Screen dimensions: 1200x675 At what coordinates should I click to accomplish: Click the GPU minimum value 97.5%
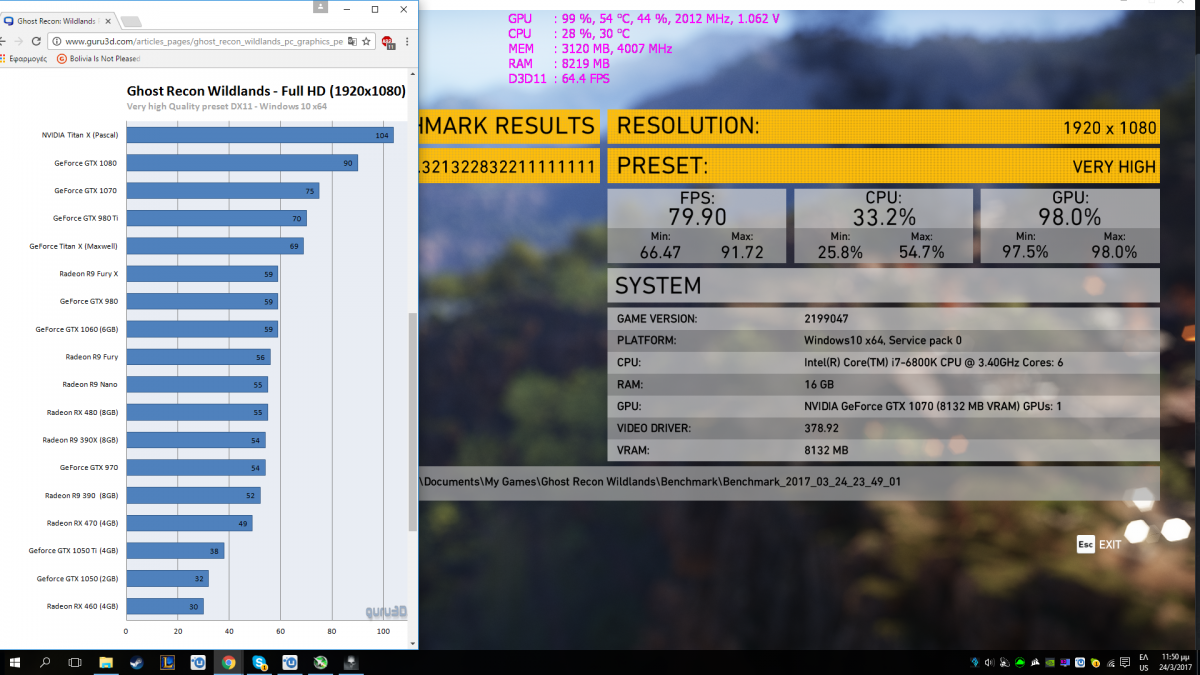1024,252
